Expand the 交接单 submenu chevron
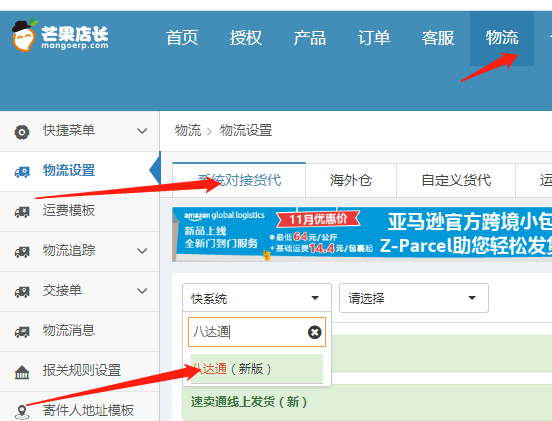This screenshot has width=552, height=421. click(x=142, y=291)
